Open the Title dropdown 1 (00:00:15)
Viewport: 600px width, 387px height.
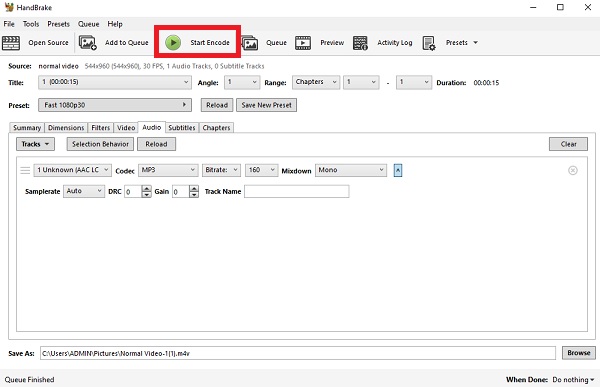[x=115, y=82]
